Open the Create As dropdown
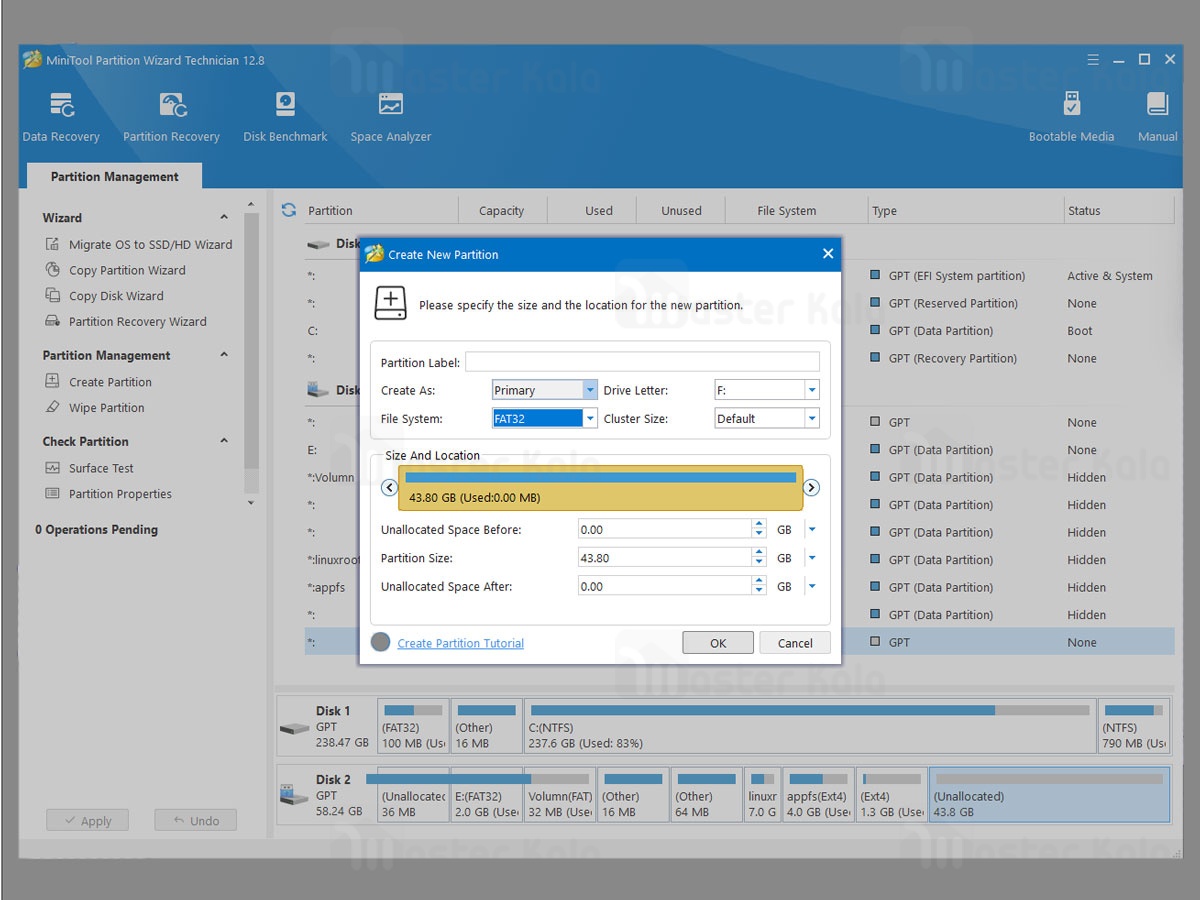The image size is (1200, 900). [590, 390]
